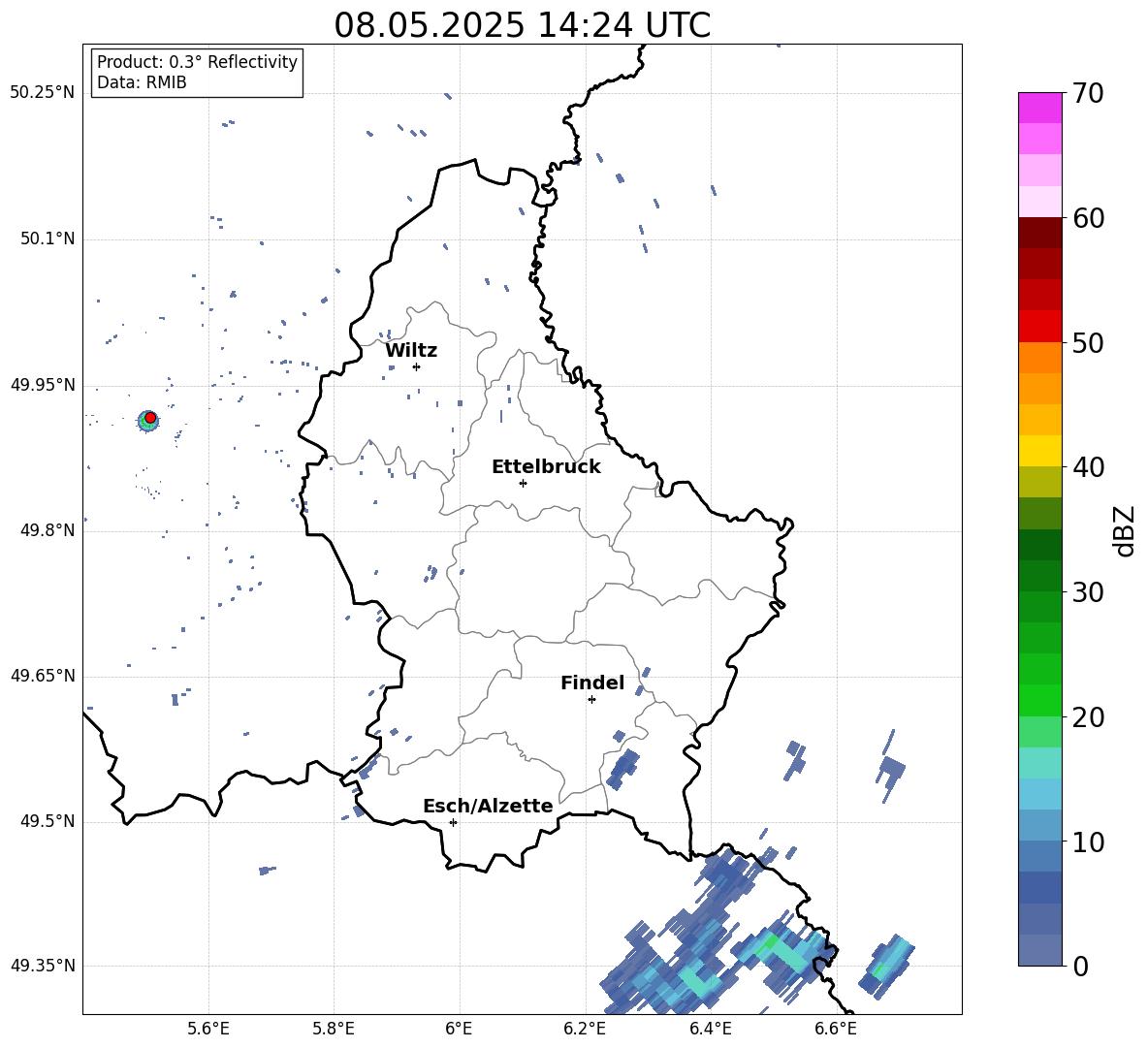Click the 60 tick label on colorbar
This screenshot has width=1148, height=1048.
click(1087, 218)
